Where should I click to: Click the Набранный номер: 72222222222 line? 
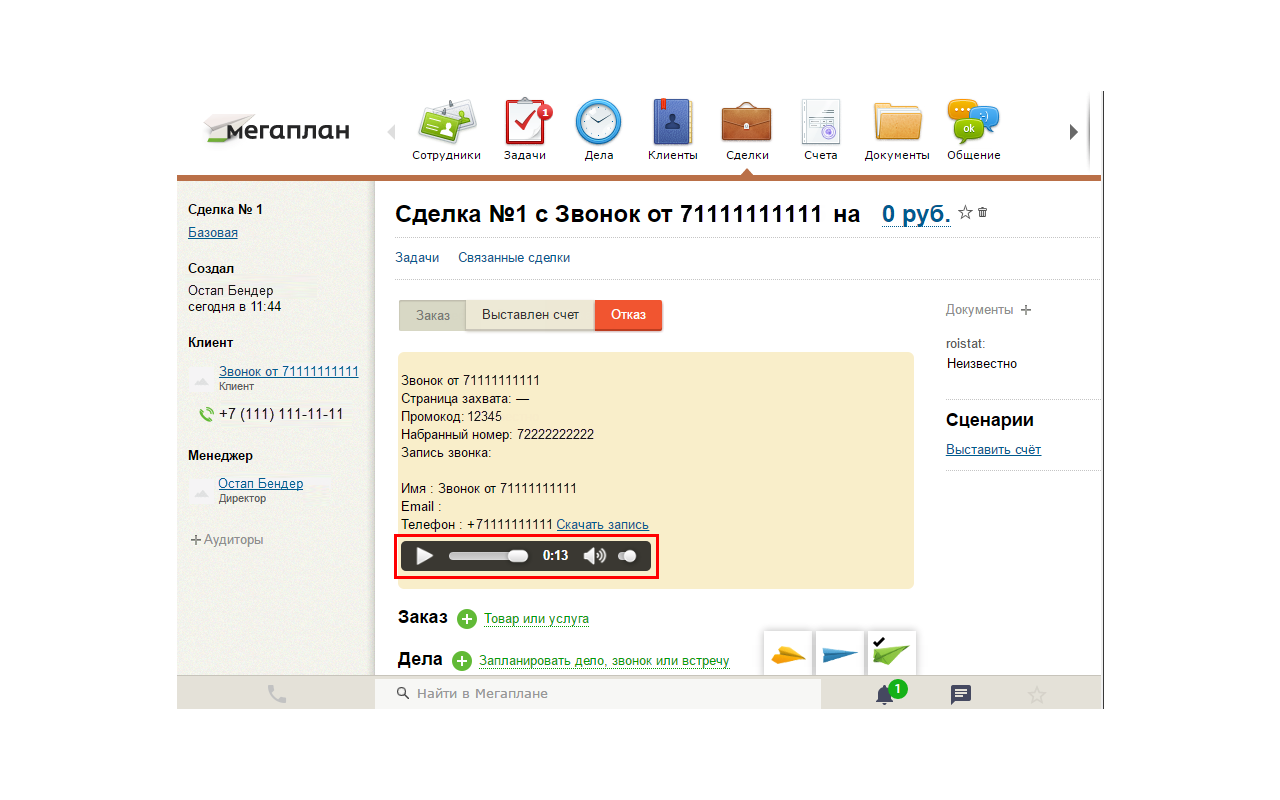click(x=497, y=434)
